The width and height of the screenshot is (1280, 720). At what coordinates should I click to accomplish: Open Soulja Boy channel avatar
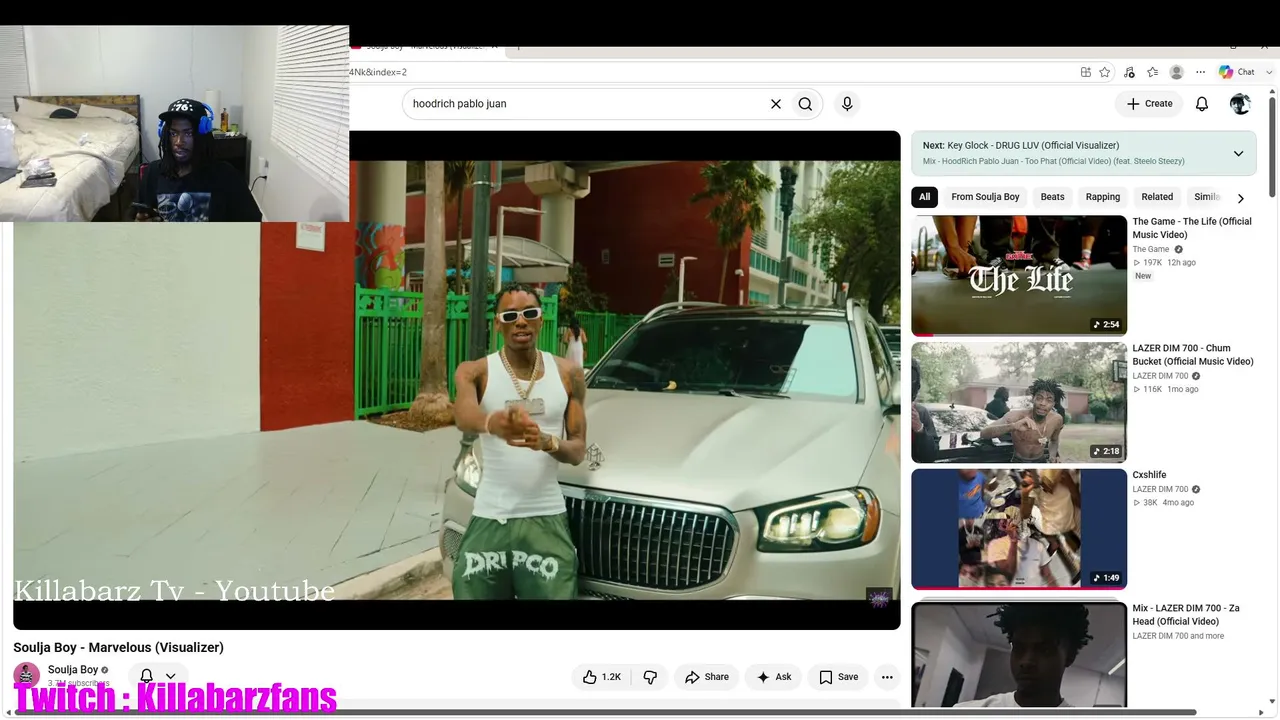tap(27, 675)
